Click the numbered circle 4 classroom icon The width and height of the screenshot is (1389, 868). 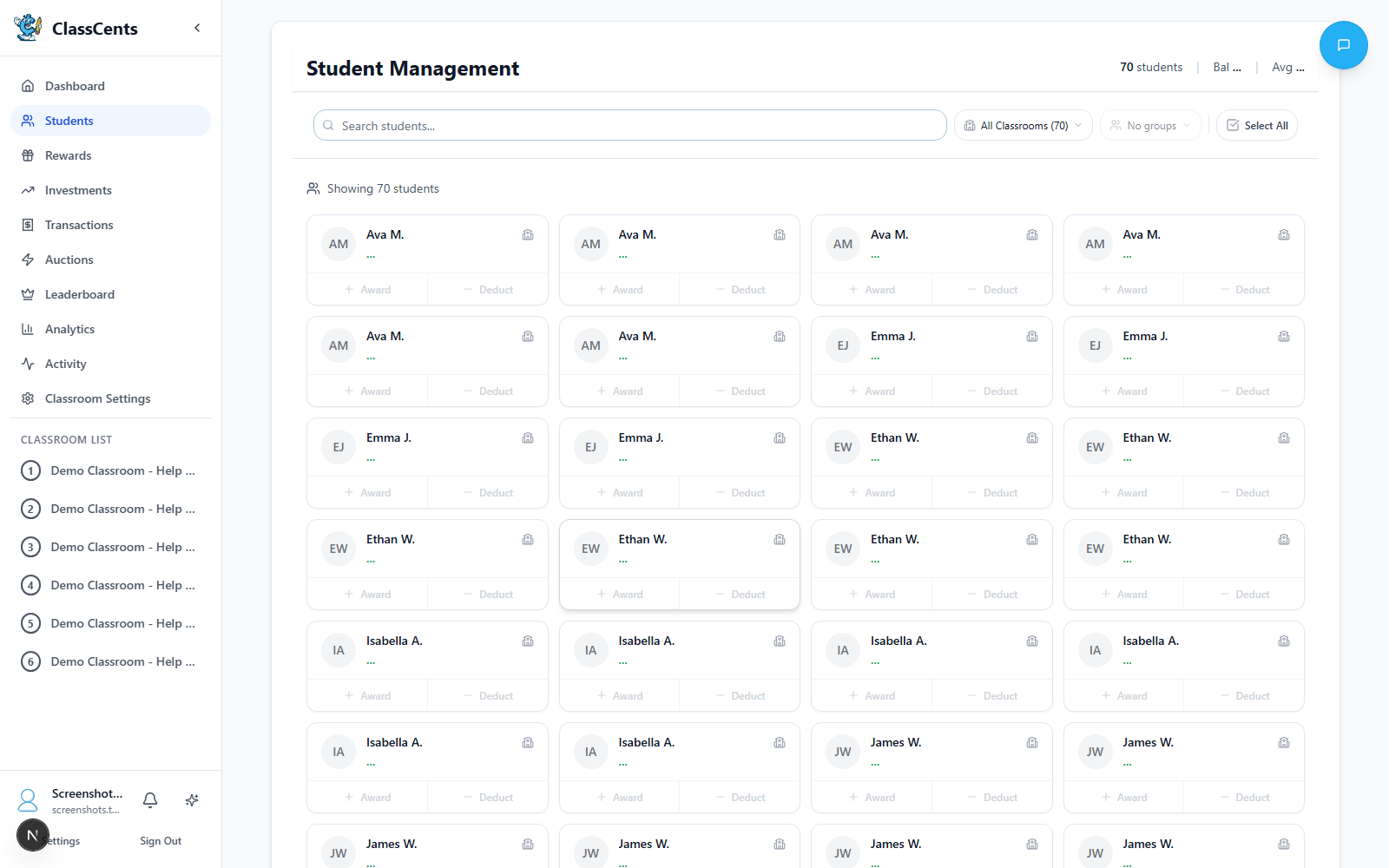point(30,585)
